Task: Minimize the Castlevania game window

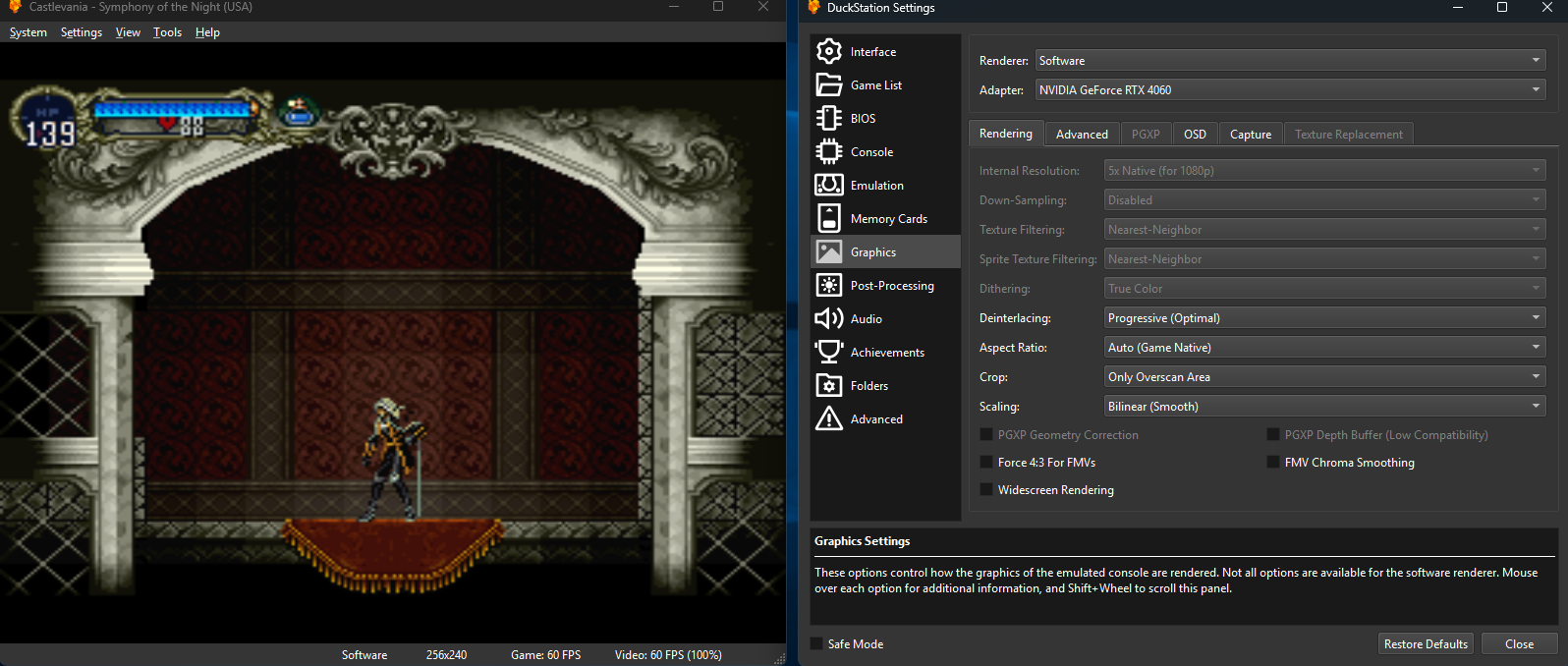Action: point(674,7)
